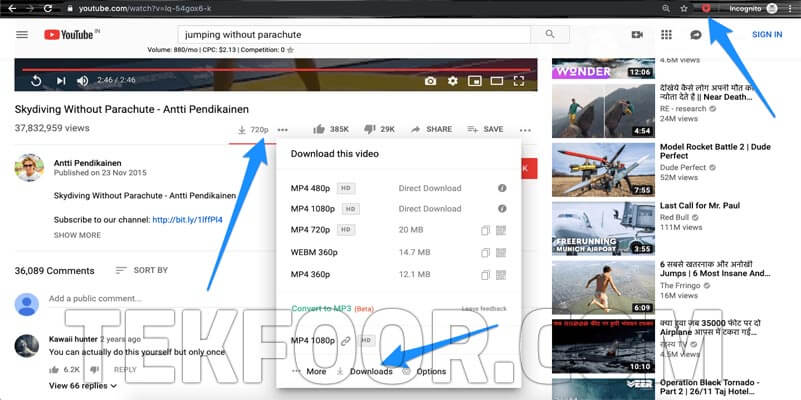Viewport: 801px width, 400px height.
Task: Expand the More options in download panel
Action: pyautogui.click(x=309, y=371)
